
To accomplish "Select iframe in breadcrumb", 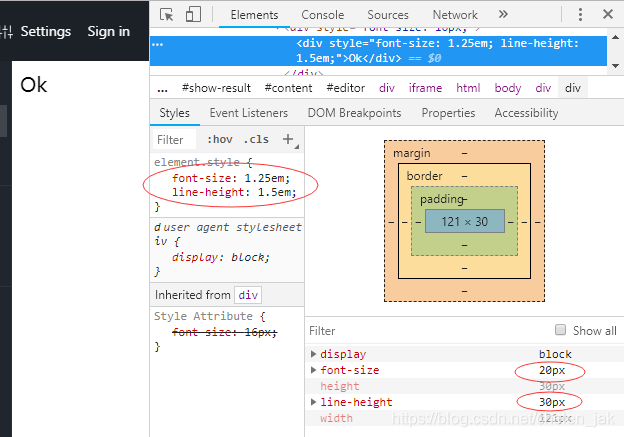I will click(x=425, y=88).
